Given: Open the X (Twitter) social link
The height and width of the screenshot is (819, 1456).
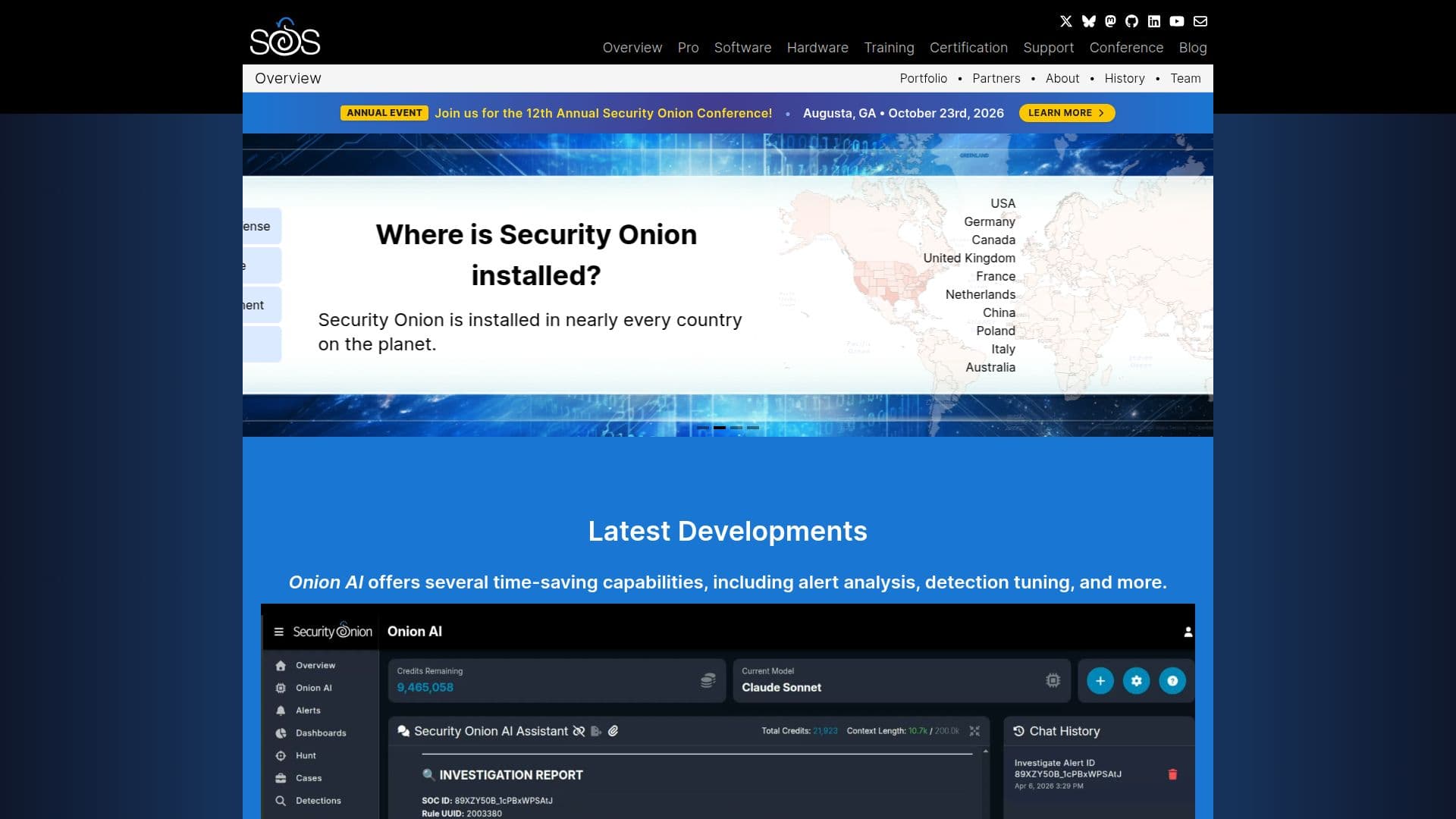Looking at the screenshot, I should (1065, 21).
